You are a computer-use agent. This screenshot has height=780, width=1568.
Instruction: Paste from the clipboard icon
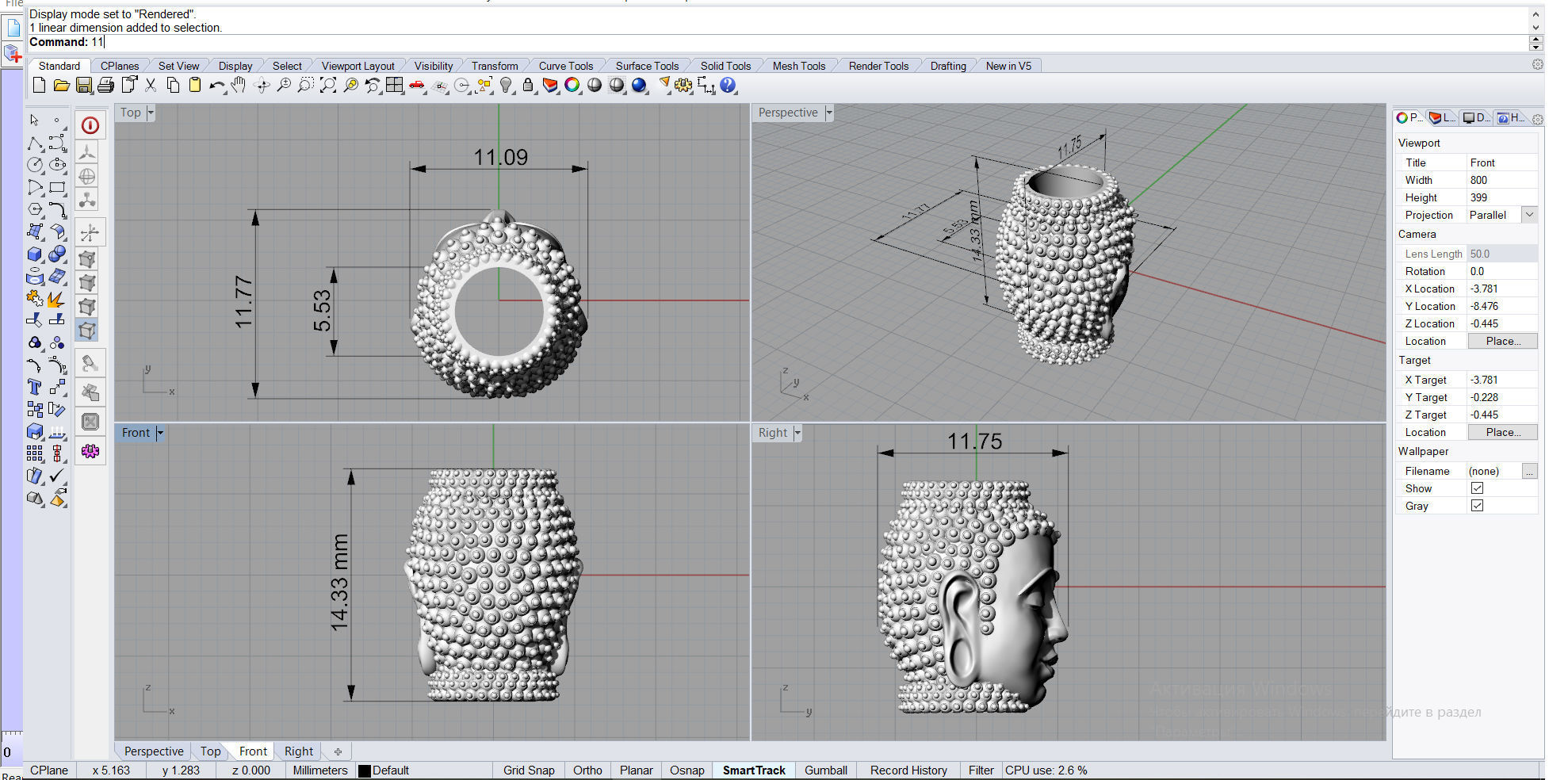click(x=195, y=85)
